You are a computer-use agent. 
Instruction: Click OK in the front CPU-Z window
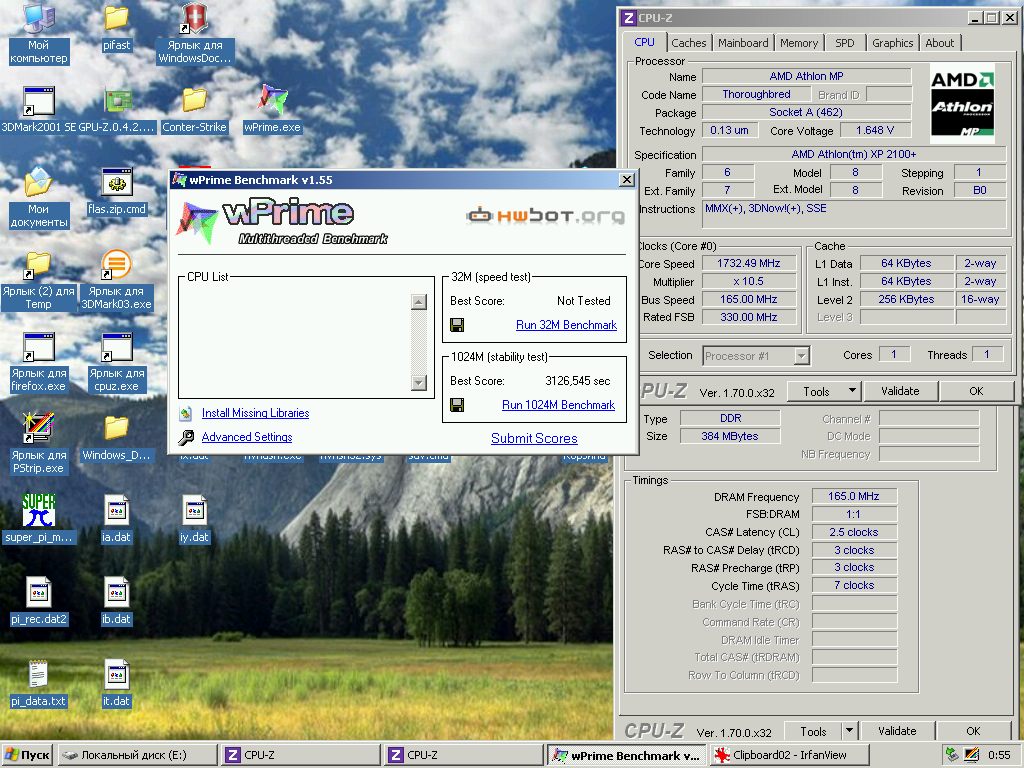point(976,391)
